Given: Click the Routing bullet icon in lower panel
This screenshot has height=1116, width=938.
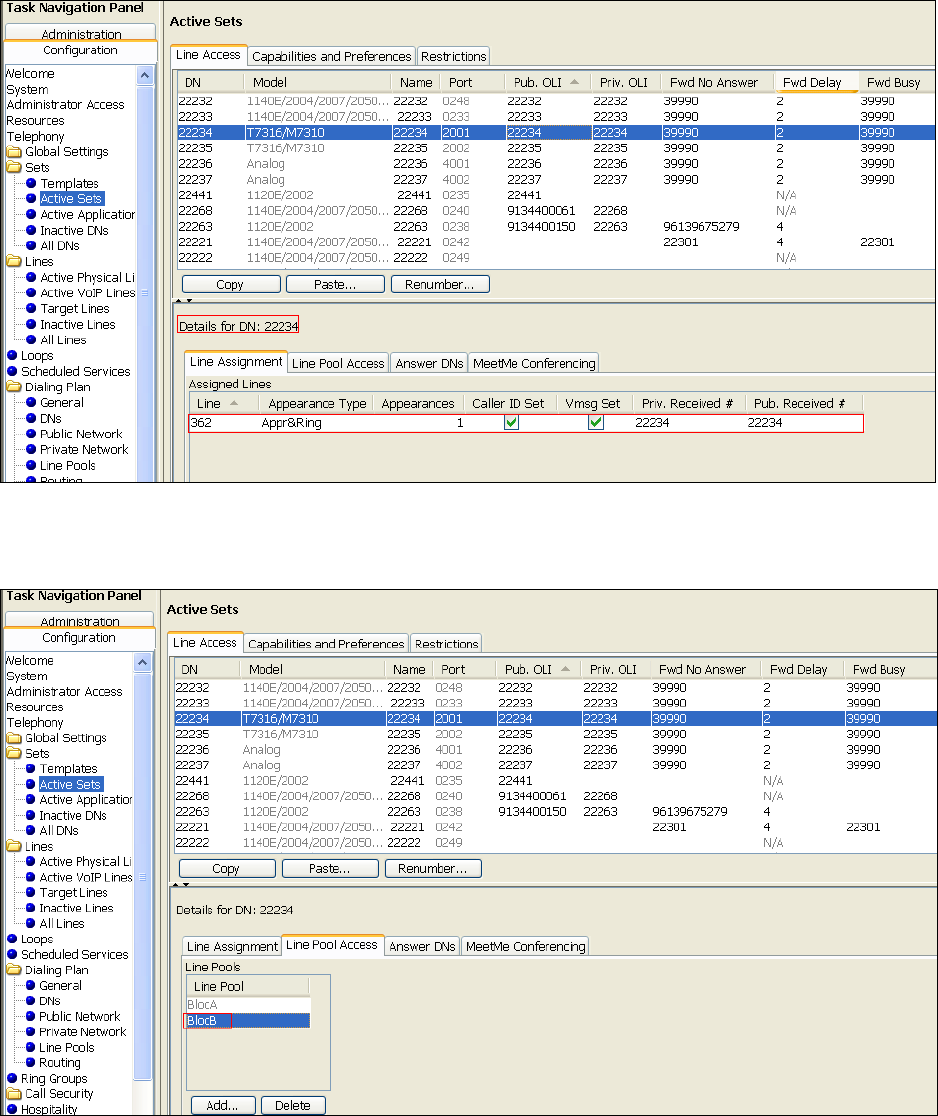Looking at the screenshot, I should (30, 1063).
